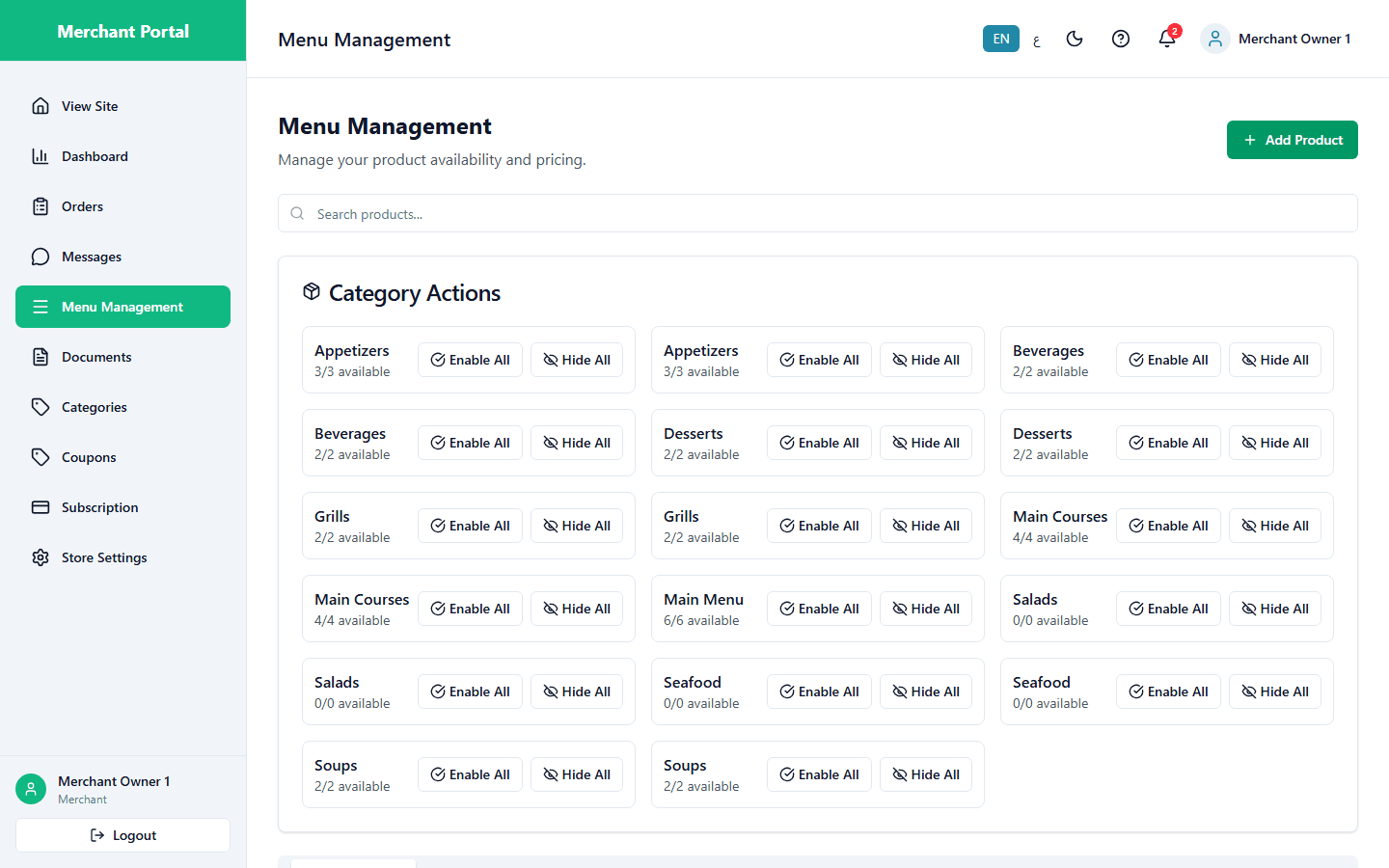Click the Logout button
The height and width of the screenshot is (868, 1389).
coord(123,835)
